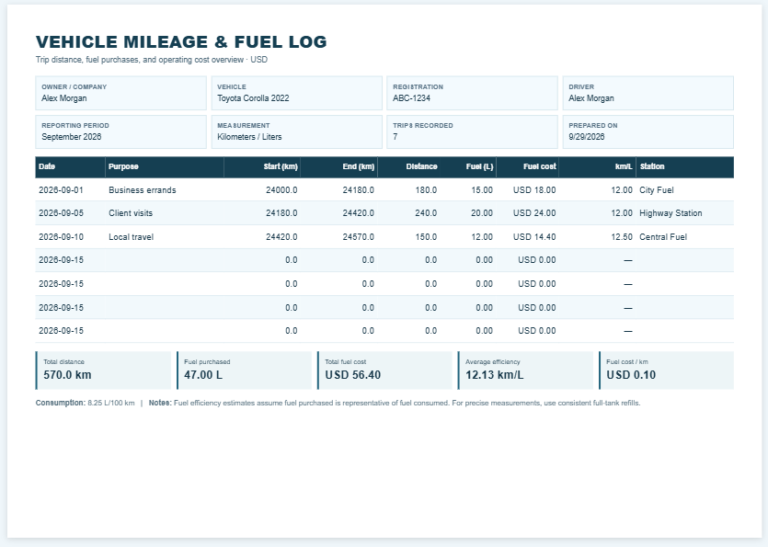Click the Total distance card 570.0 km
Image resolution: width=768 pixels, height=547 pixels.
click(103, 370)
